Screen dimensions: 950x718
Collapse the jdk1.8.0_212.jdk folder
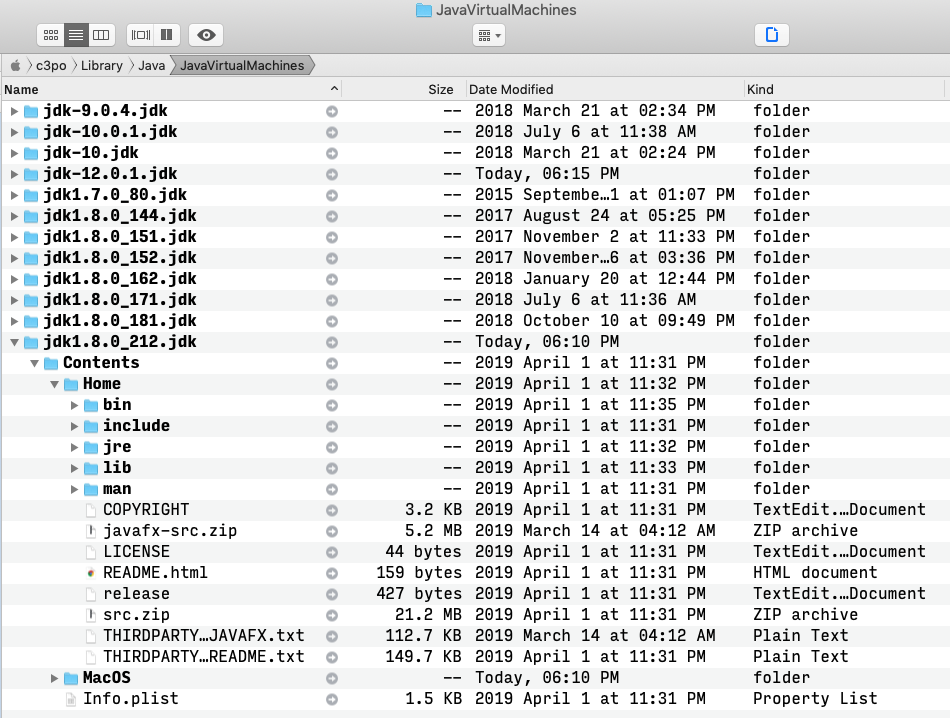point(15,342)
